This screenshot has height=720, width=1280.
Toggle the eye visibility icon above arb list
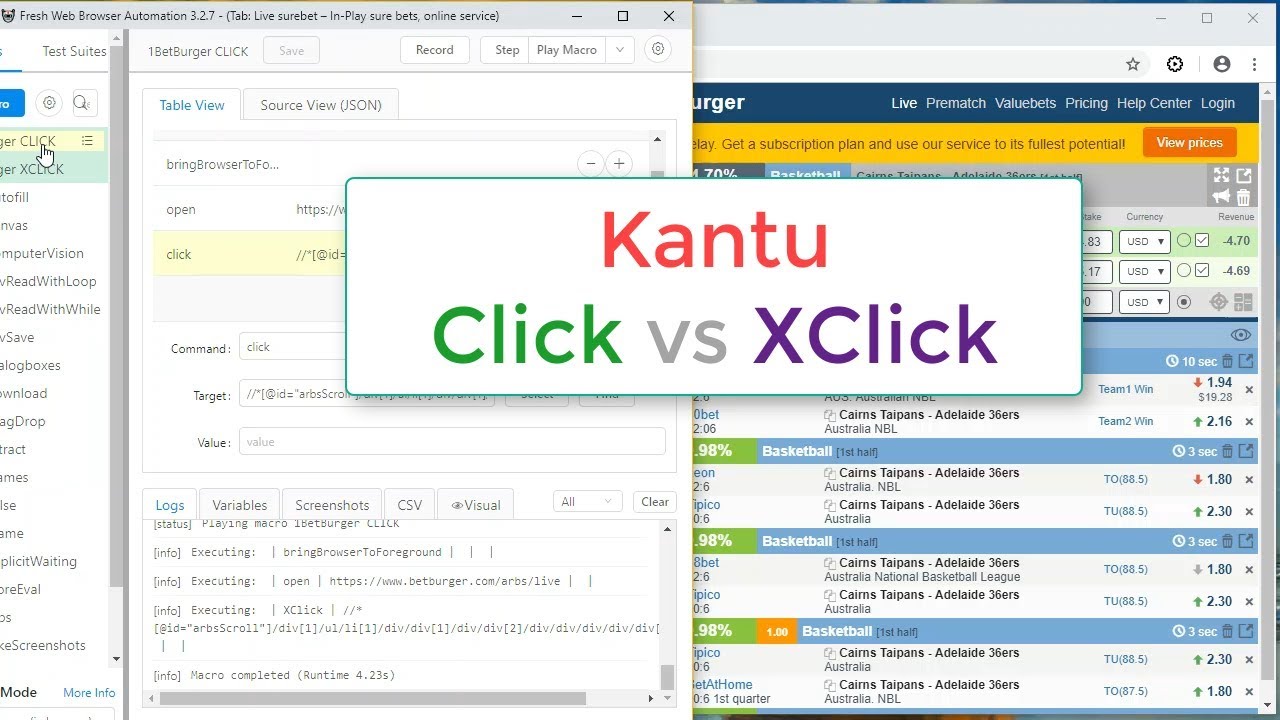[x=1241, y=335]
